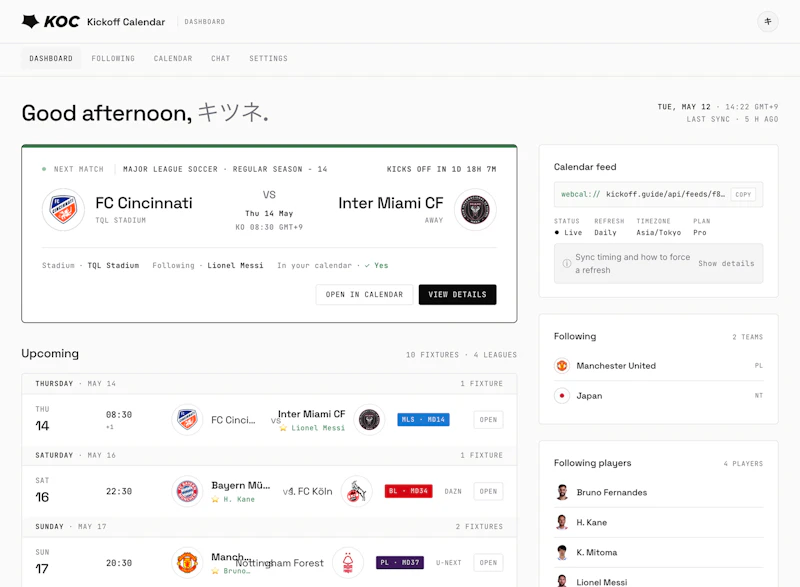Click the 'Lionel Messi' following label in match card

click(x=235, y=266)
